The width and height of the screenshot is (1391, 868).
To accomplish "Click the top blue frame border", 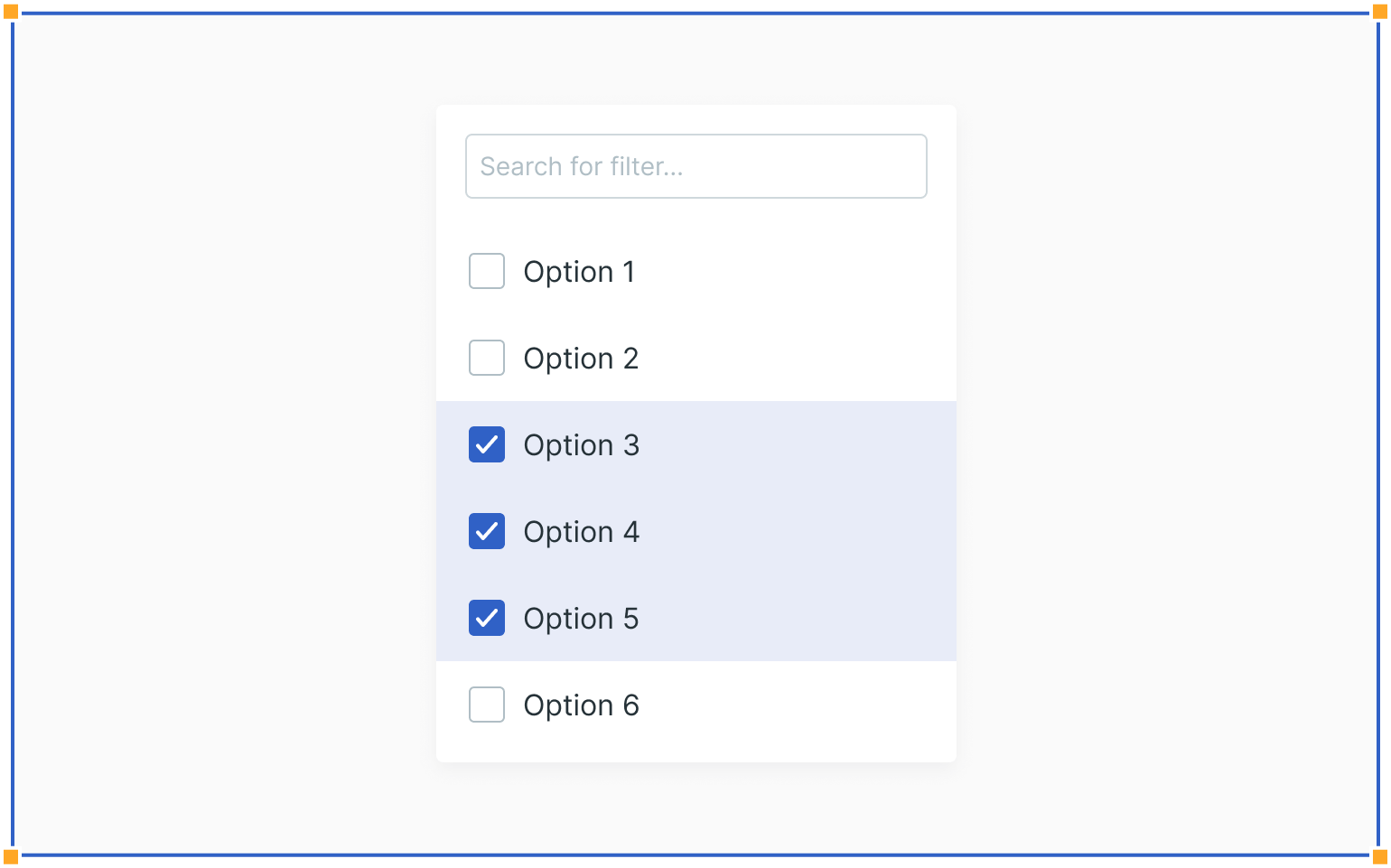I will [695, 13].
